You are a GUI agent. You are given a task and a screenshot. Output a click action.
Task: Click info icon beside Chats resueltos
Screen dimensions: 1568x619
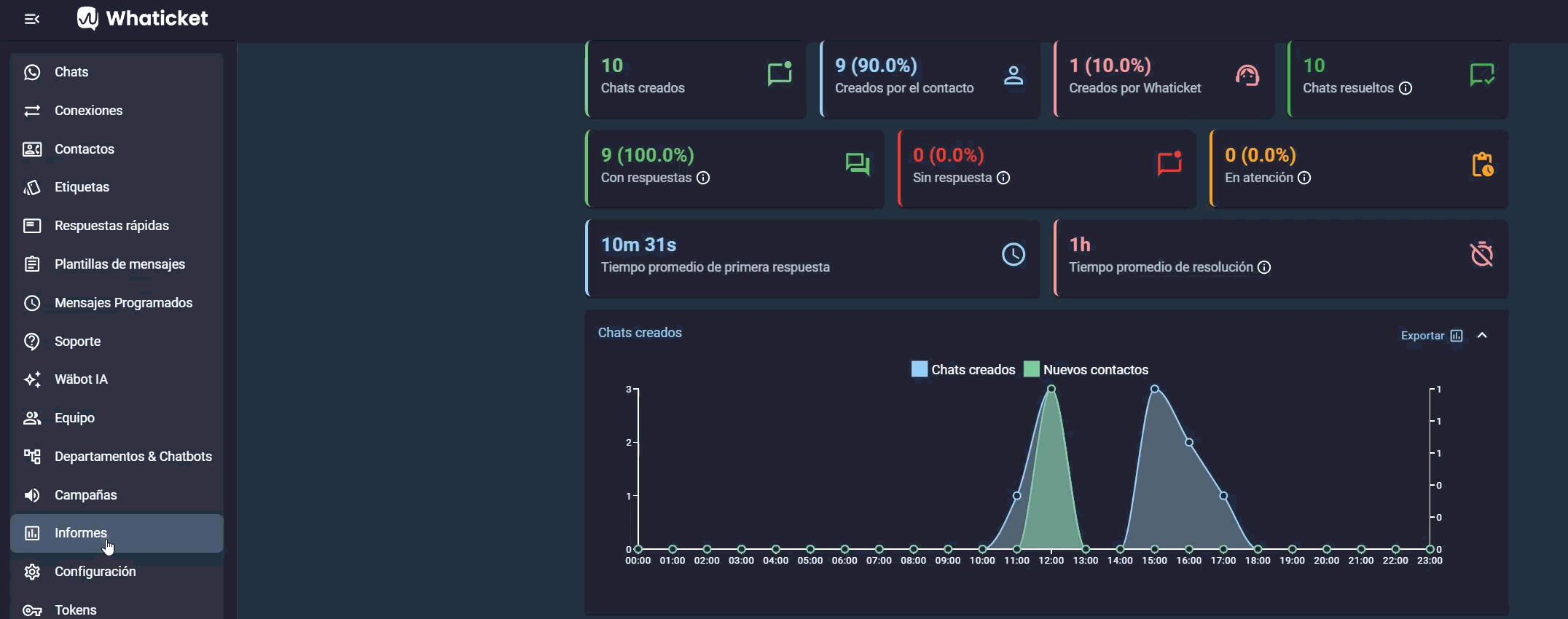click(1406, 88)
